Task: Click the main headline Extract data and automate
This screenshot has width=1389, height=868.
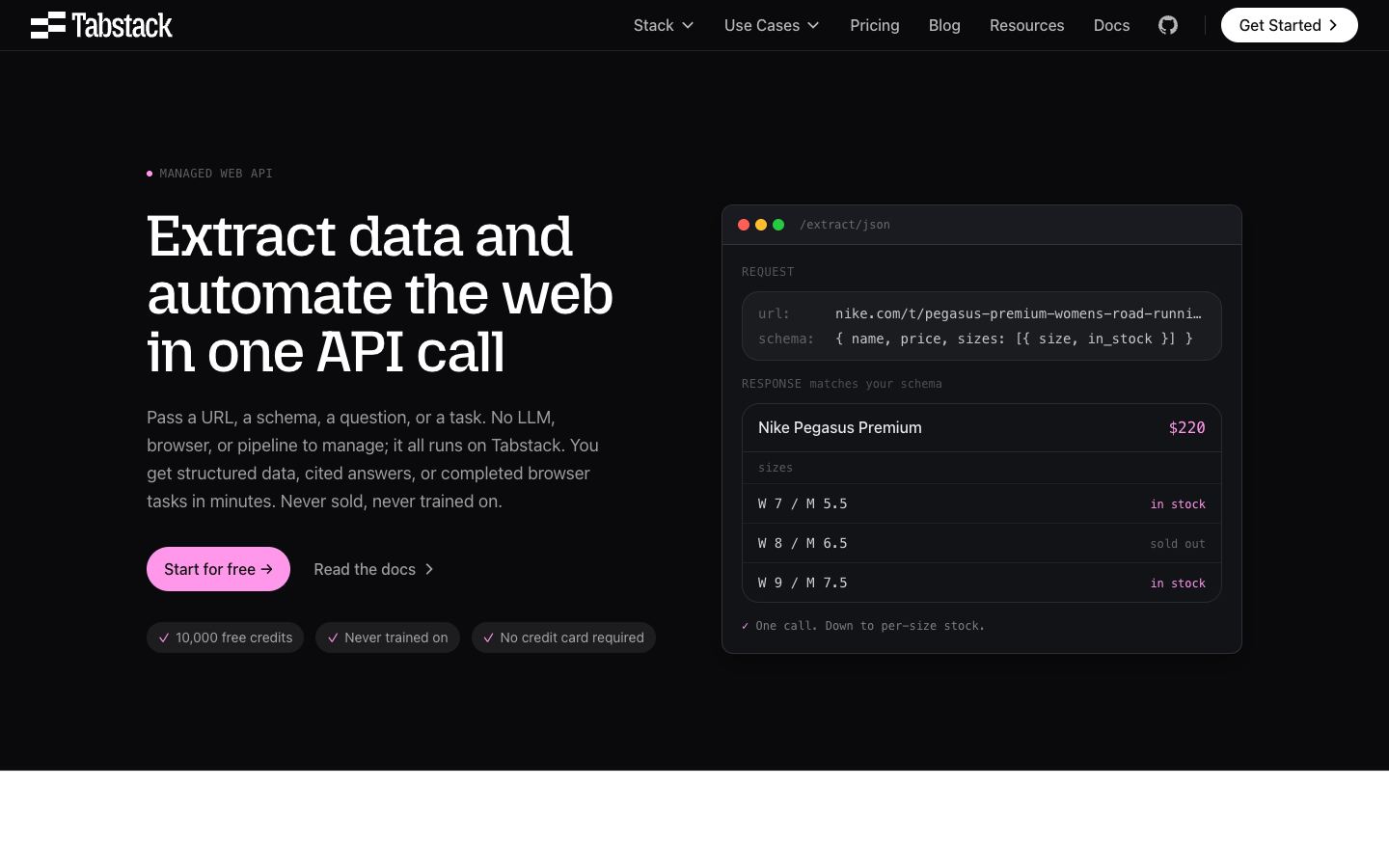Action: point(380,293)
